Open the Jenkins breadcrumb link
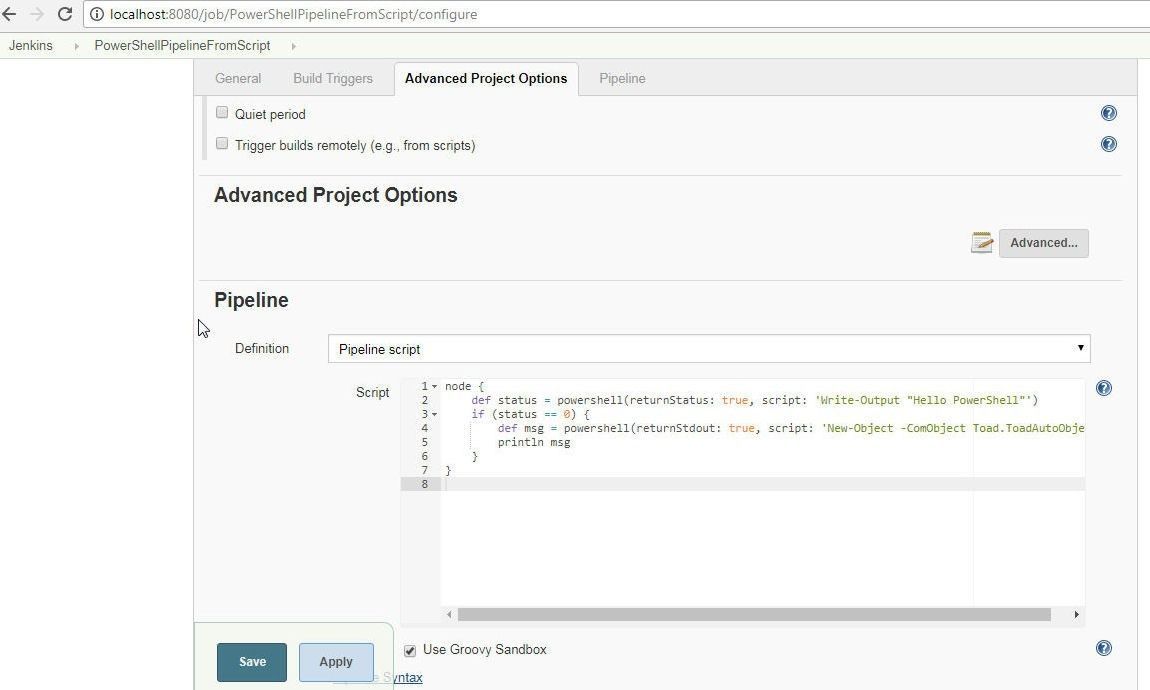The height and width of the screenshot is (690, 1150). 31,45
